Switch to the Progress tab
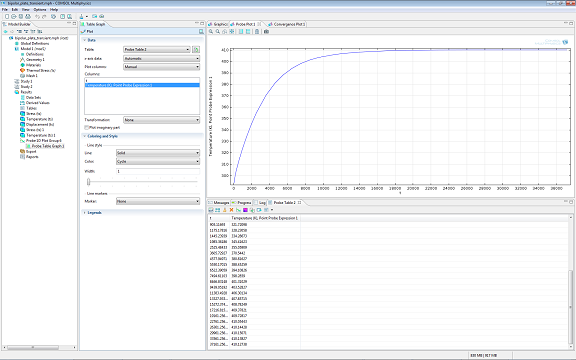Screen dimensions: 576x360 point(242,203)
